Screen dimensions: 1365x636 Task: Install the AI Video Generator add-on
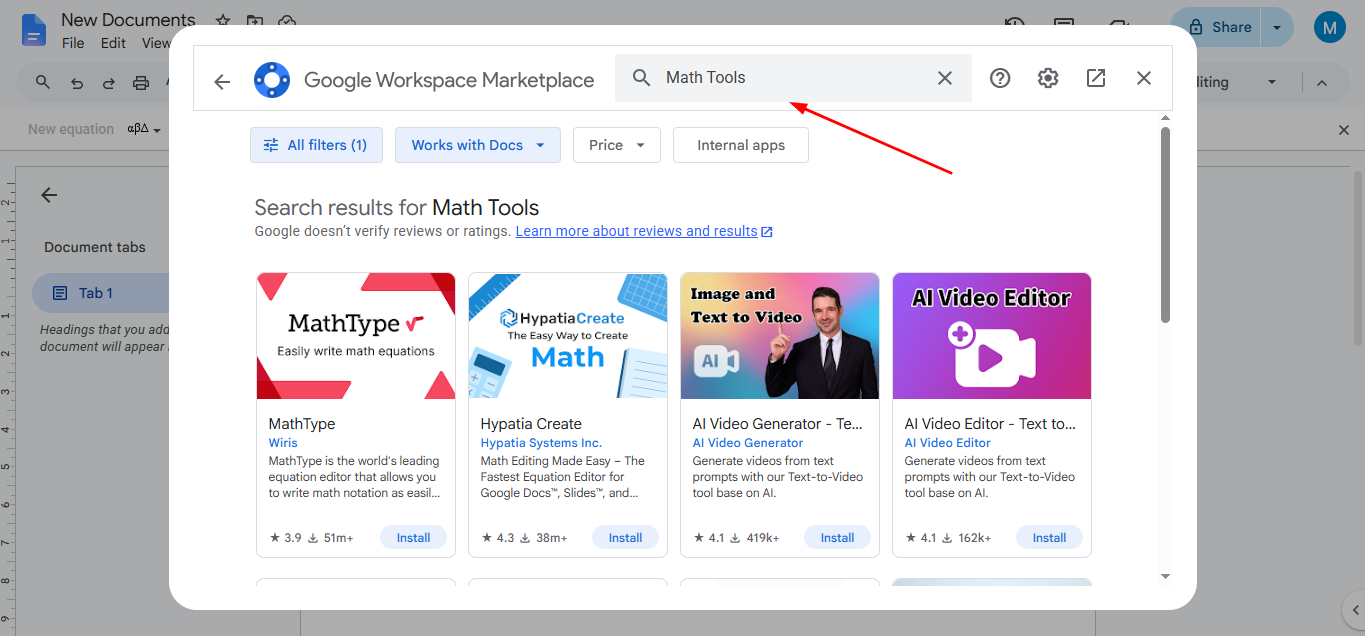pos(837,538)
